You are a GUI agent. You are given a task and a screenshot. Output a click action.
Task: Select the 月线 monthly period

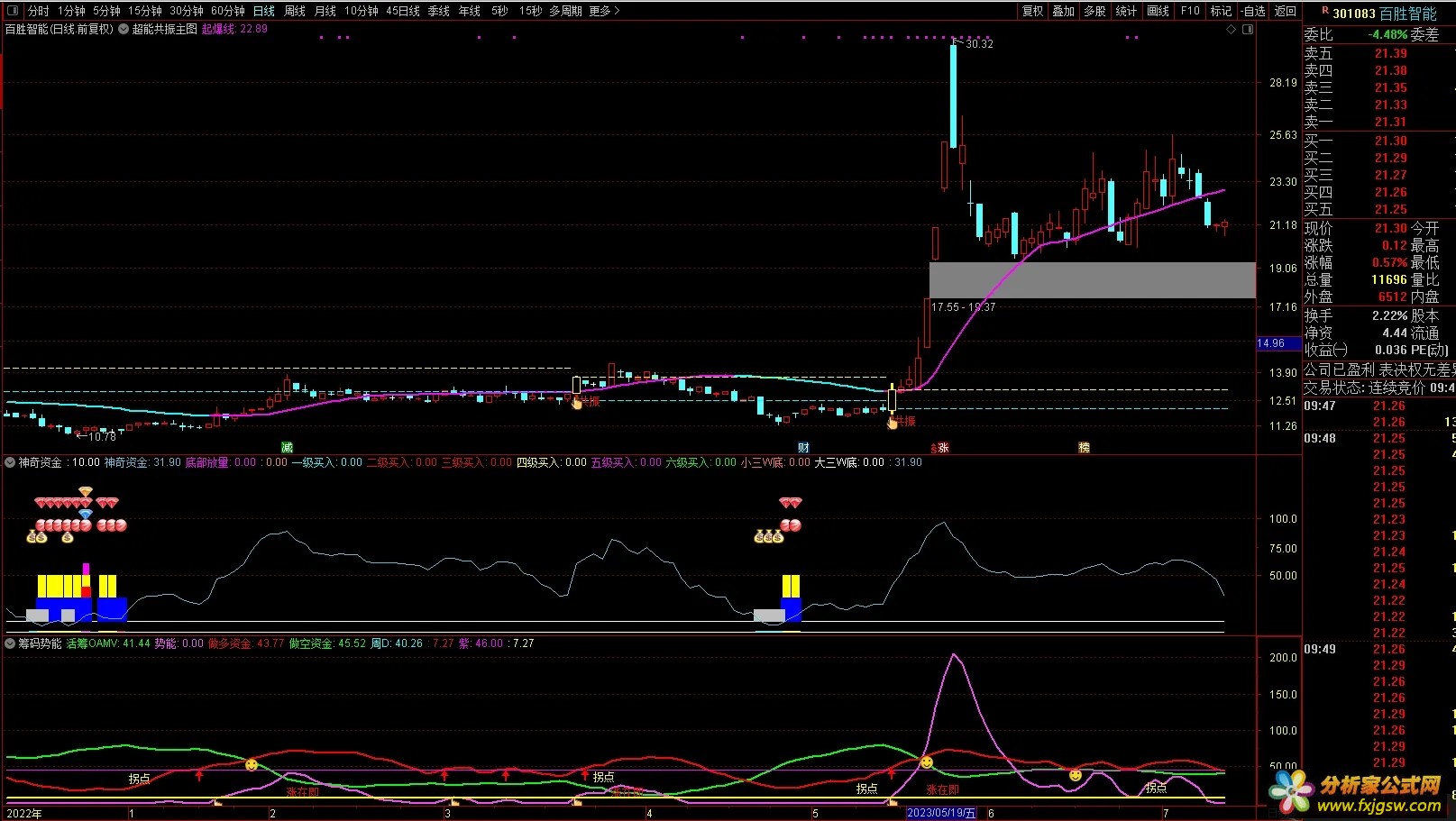[x=325, y=11]
